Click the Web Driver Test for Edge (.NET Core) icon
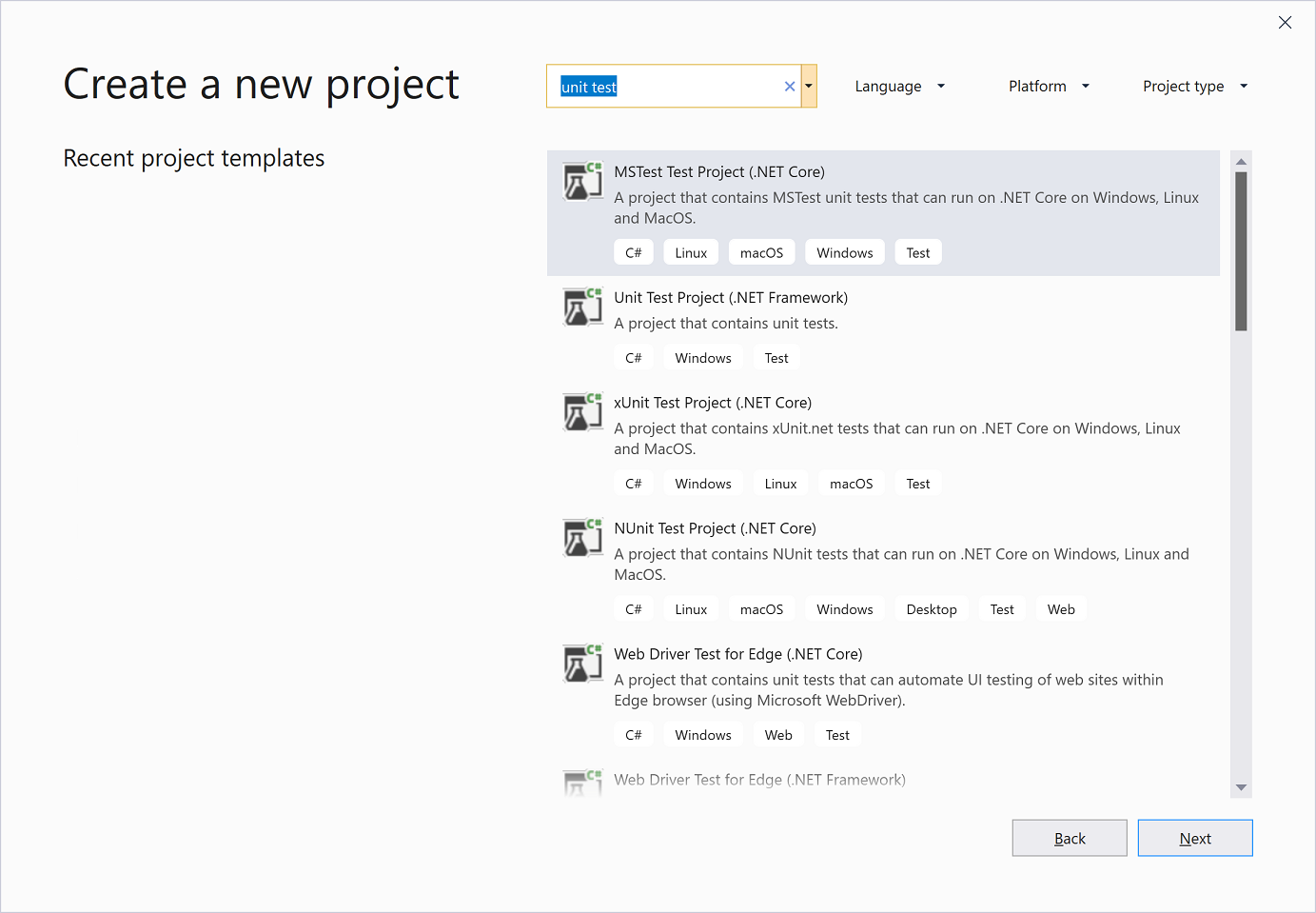Screen dimensions: 1316x913 (x=582, y=664)
